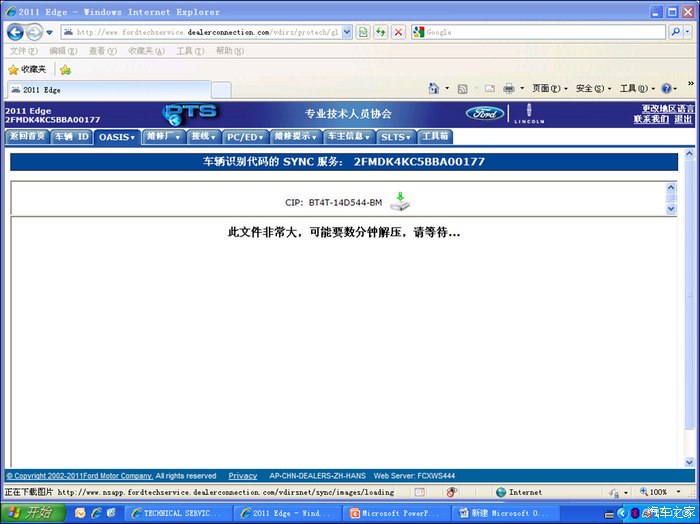Screen dimensions: 700x524
Task: Click the Privacy link in footer
Action: [x=242, y=476]
